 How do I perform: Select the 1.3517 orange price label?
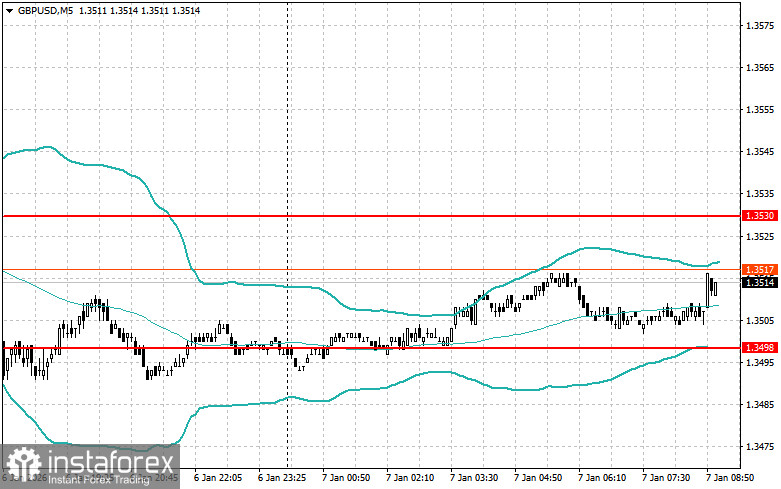click(760, 269)
